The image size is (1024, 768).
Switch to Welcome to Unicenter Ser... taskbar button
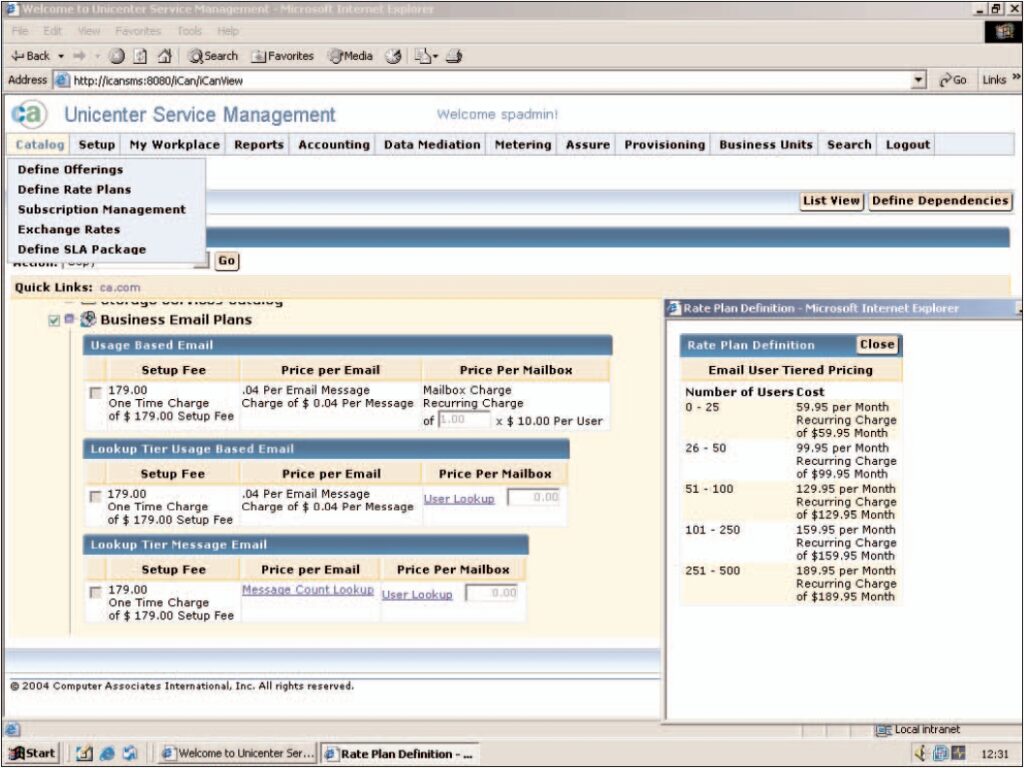coord(238,754)
